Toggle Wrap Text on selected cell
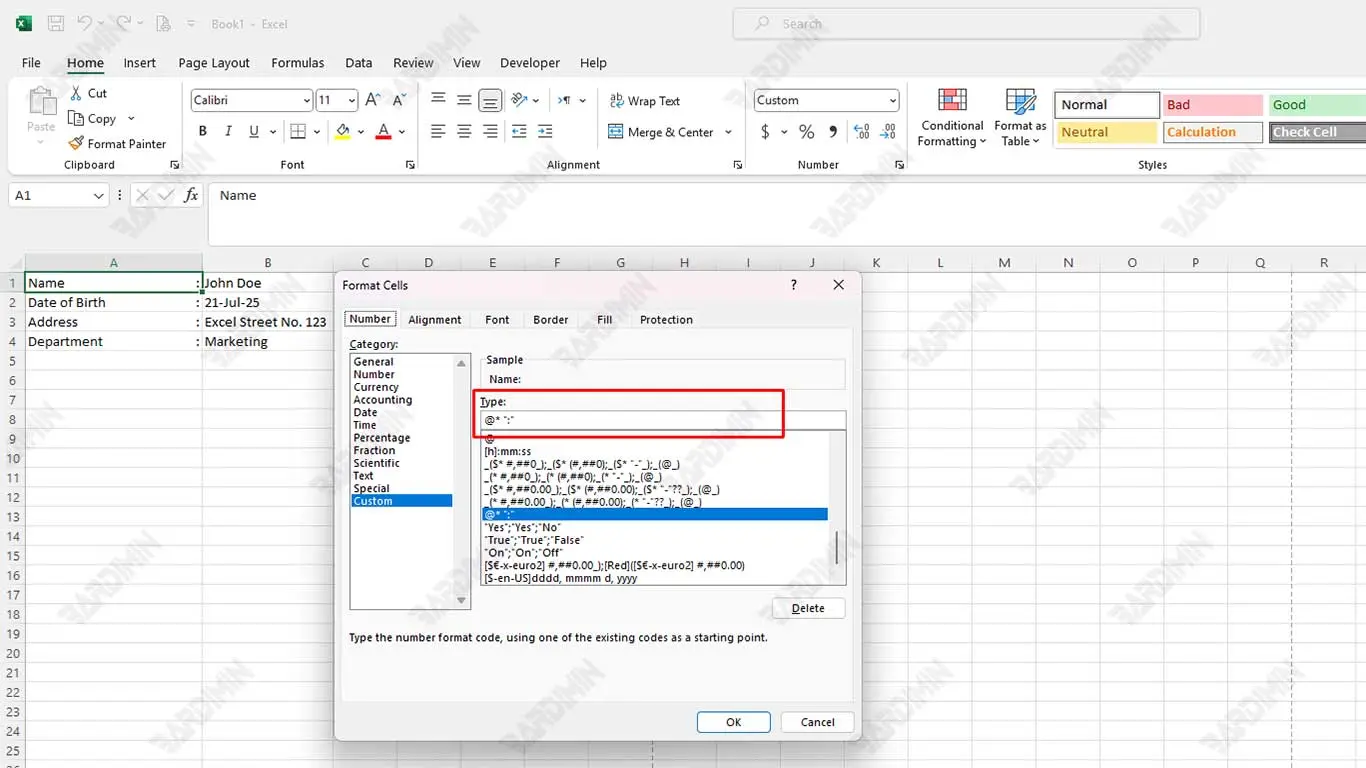The width and height of the screenshot is (1366, 768). pyautogui.click(x=645, y=101)
